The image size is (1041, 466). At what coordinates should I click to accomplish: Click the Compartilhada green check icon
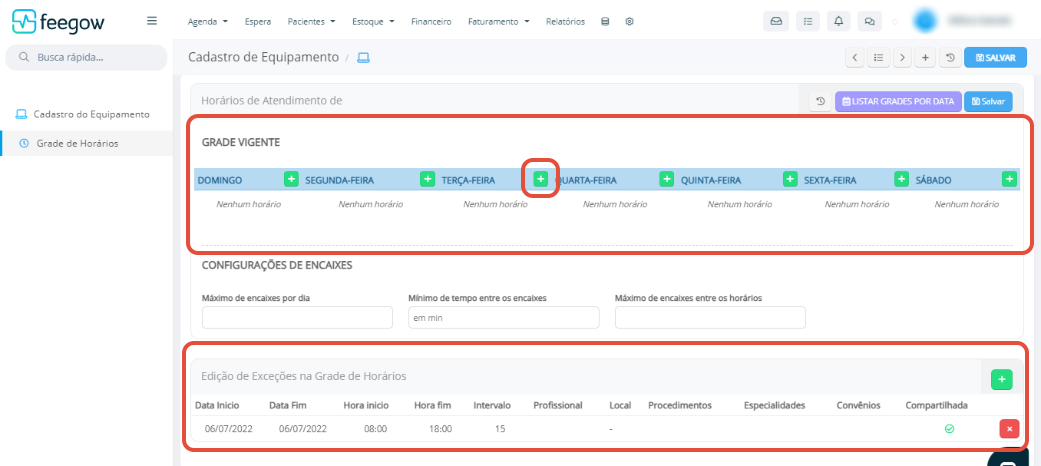coord(949,429)
